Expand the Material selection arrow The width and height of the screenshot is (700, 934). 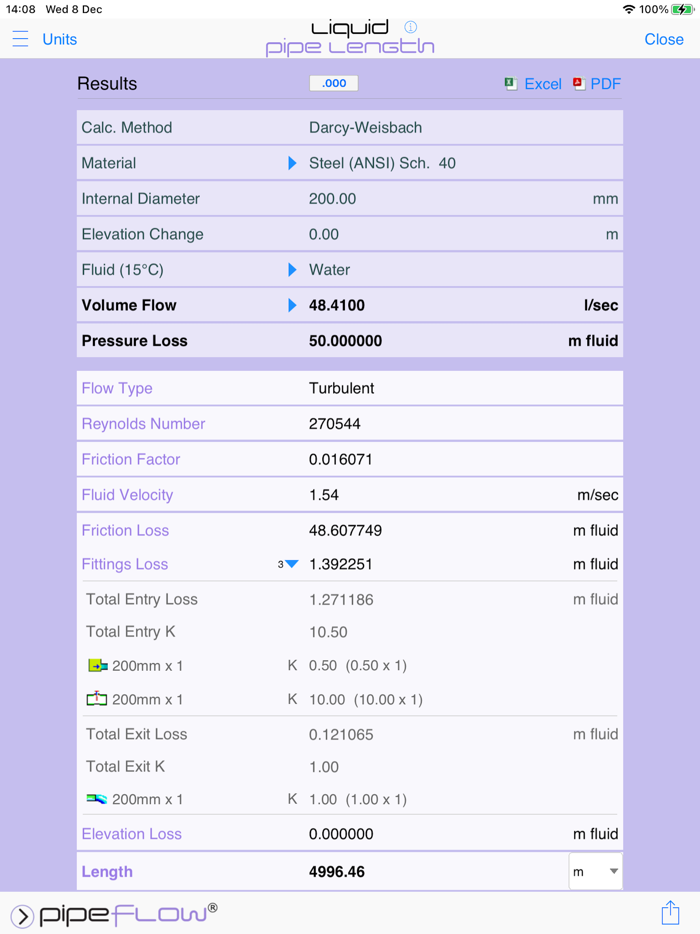pyautogui.click(x=292, y=163)
